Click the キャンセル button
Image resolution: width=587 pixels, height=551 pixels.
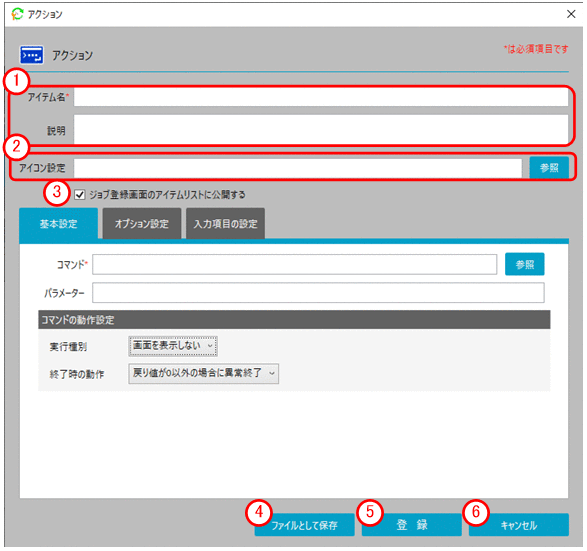click(519, 525)
